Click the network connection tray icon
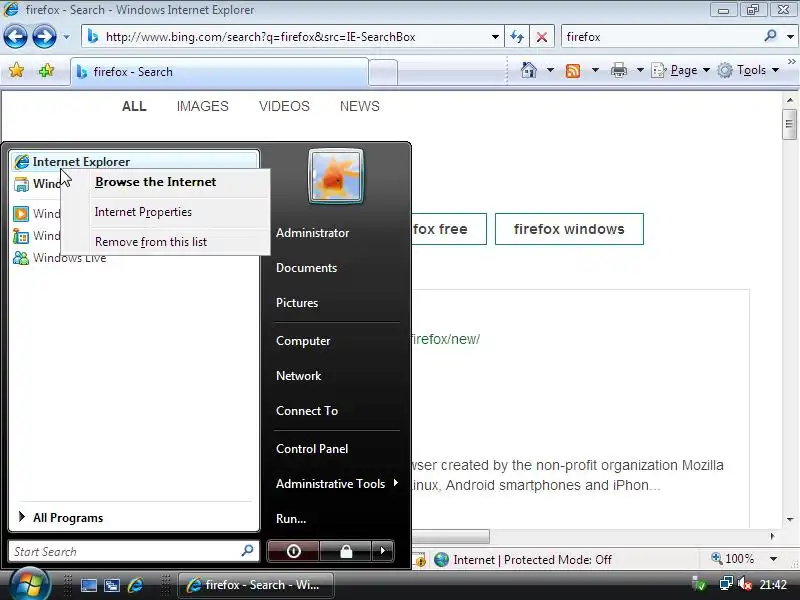This screenshot has width=800, height=600. [x=726, y=584]
